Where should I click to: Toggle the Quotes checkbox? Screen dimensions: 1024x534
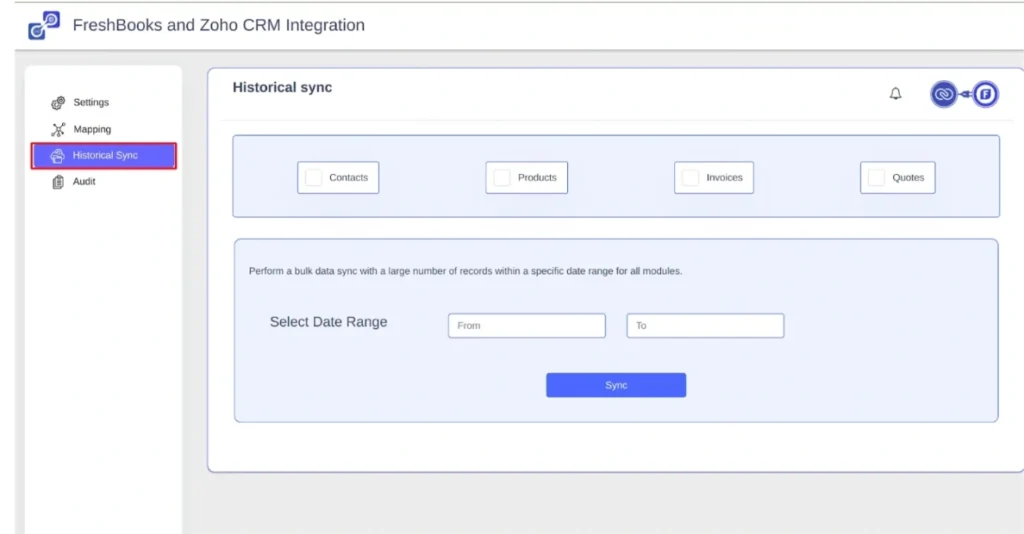click(x=876, y=178)
